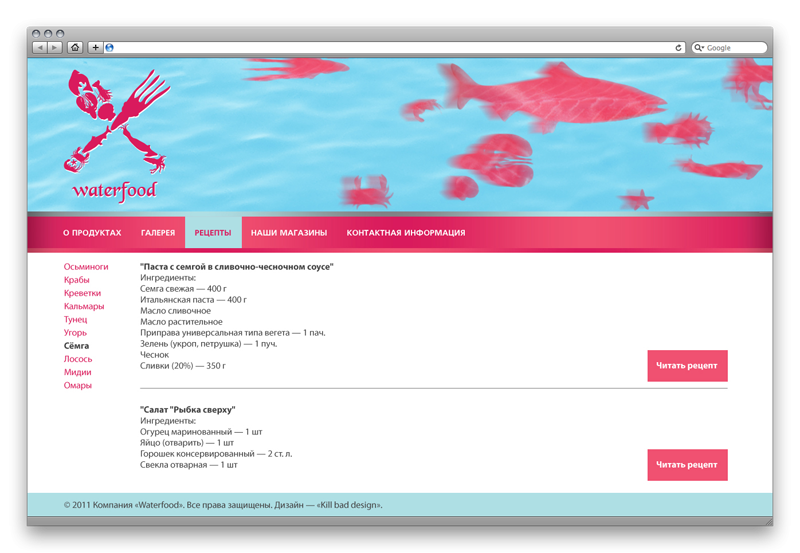
Task: Click the waterfood logo
Action: [116, 135]
